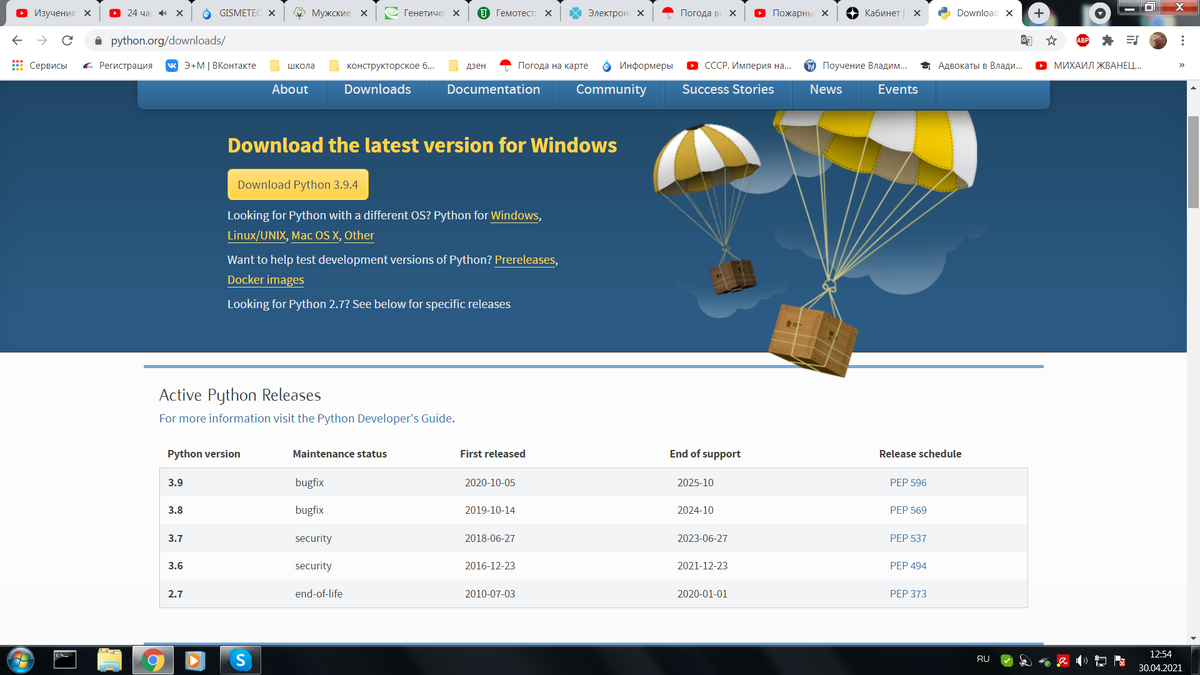Open the Chrome profile avatar

(1158, 41)
